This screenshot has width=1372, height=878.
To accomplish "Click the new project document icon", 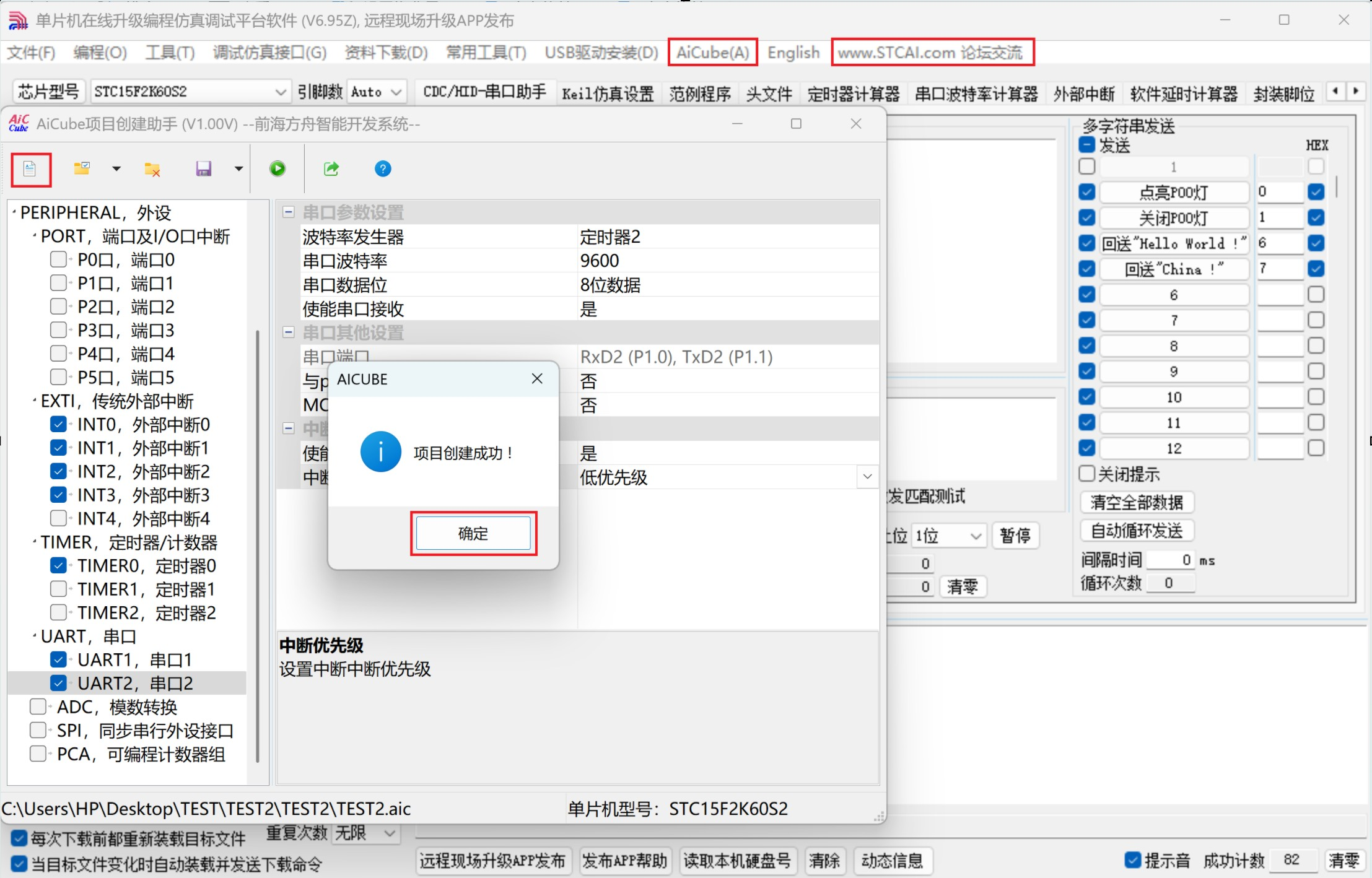I will pos(30,169).
